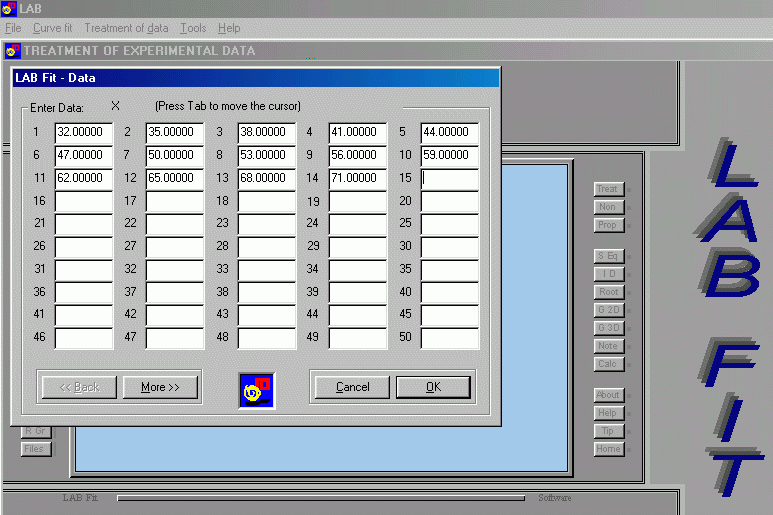Focus the empty data field 34

(358, 270)
